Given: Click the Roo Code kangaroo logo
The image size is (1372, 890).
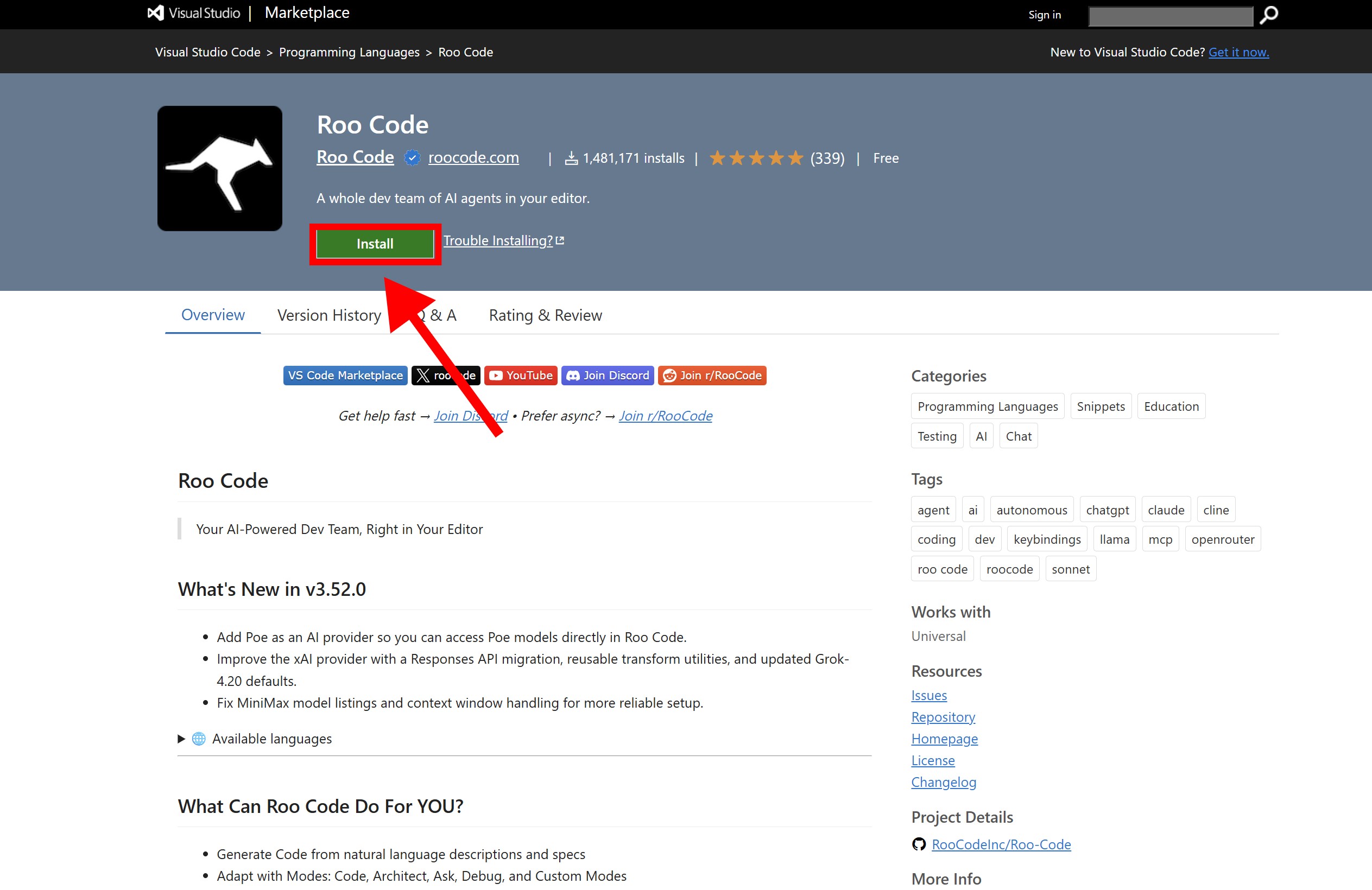Looking at the screenshot, I should click(x=220, y=168).
